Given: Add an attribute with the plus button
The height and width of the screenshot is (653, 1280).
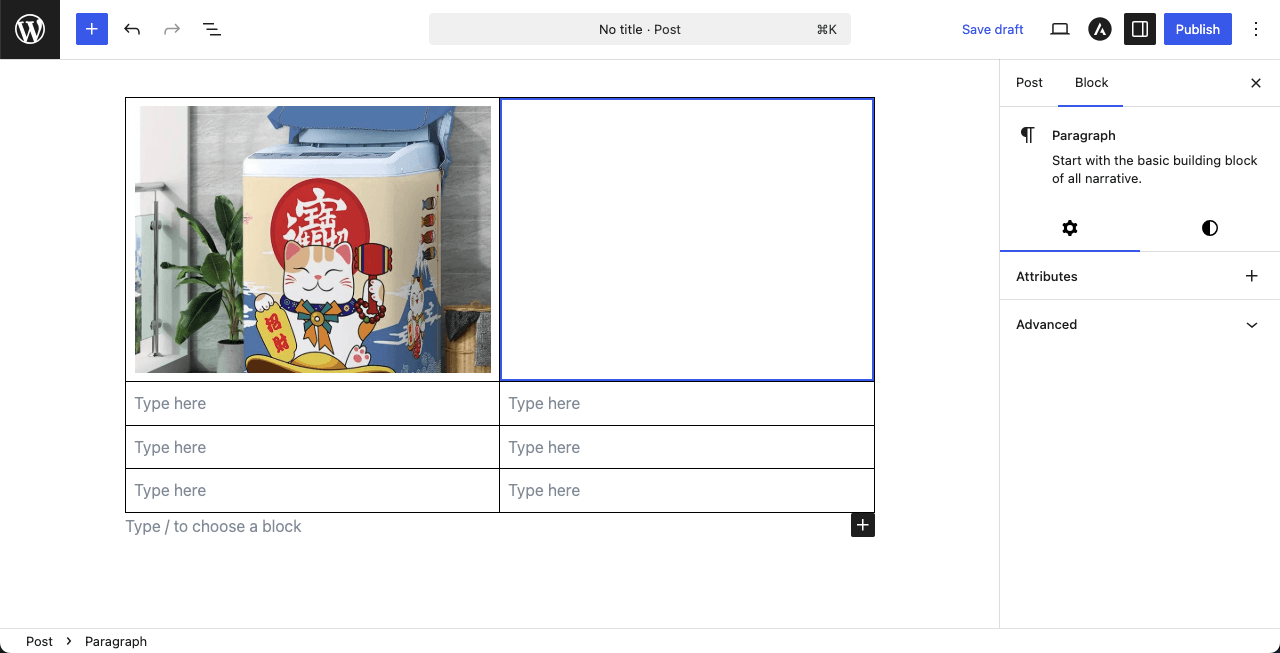Looking at the screenshot, I should click(x=1252, y=276).
